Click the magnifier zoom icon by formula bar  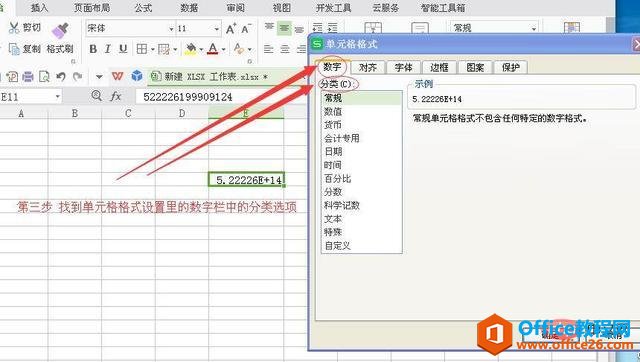click(x=97, y=96)
